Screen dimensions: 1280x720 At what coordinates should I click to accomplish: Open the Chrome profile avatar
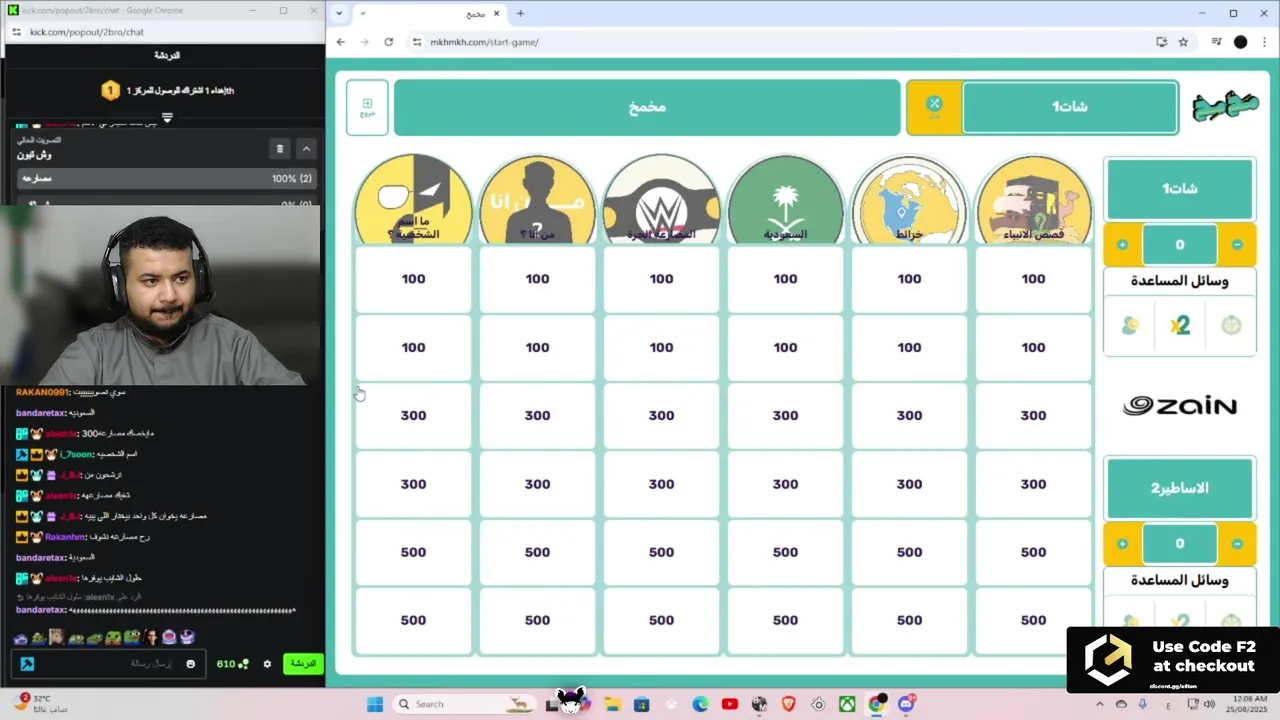(x=1240, y=42)
